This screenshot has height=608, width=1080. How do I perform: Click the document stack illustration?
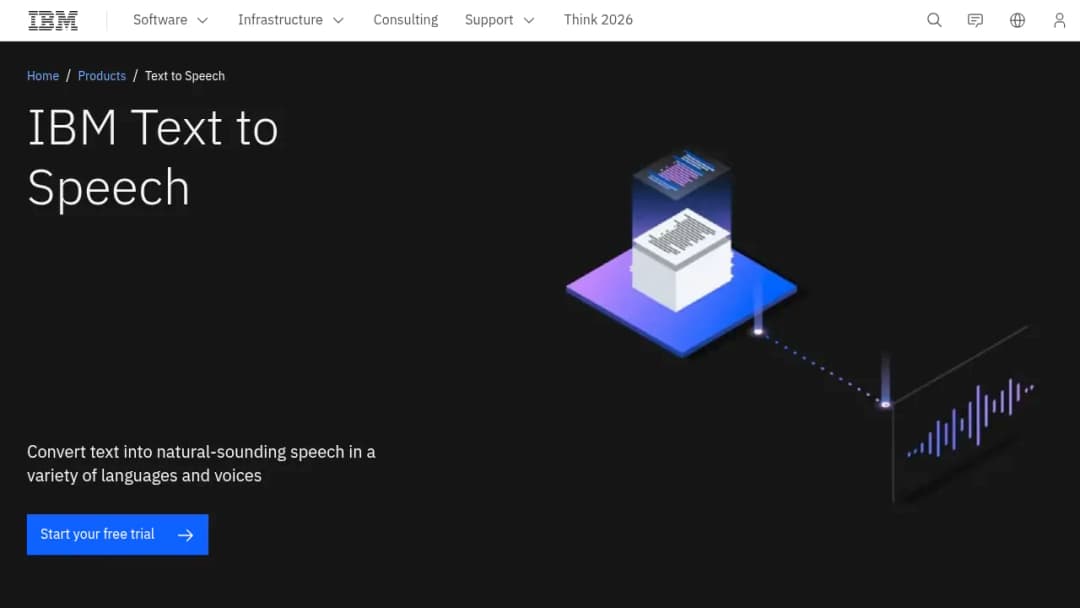pos(682,259)
